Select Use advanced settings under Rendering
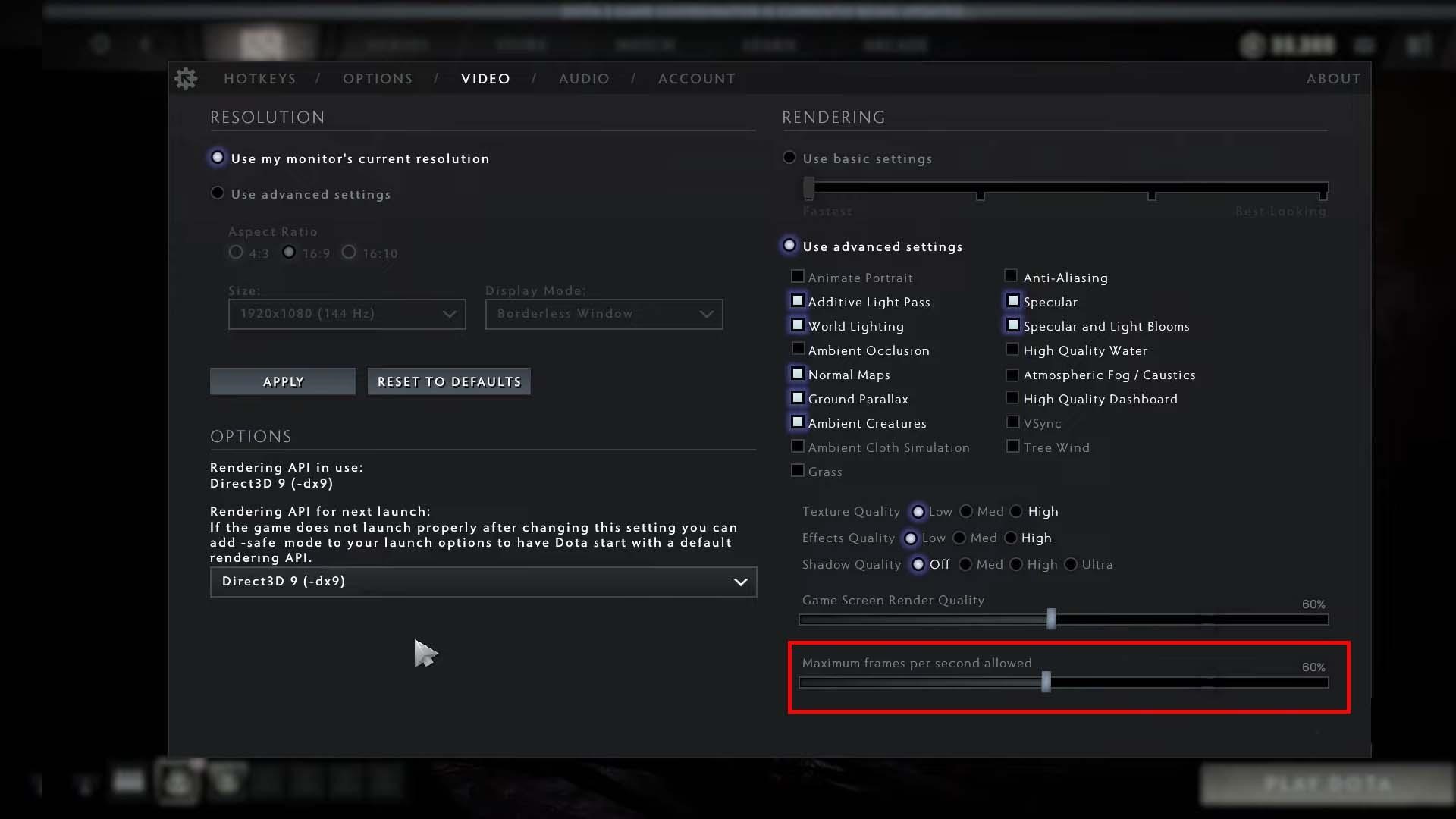The image size is (1456, 819). [789, 246]
